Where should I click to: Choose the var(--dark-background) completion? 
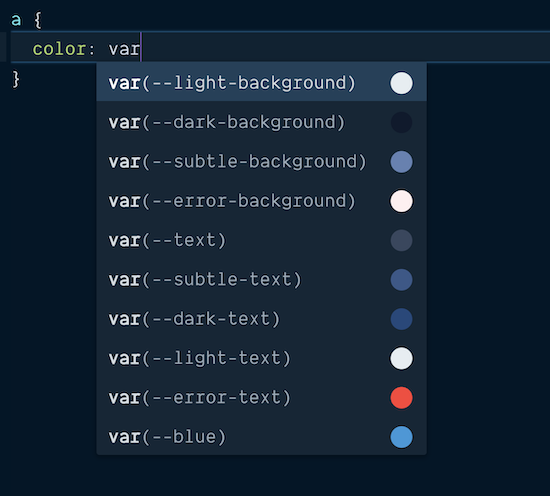coord(261,122)
